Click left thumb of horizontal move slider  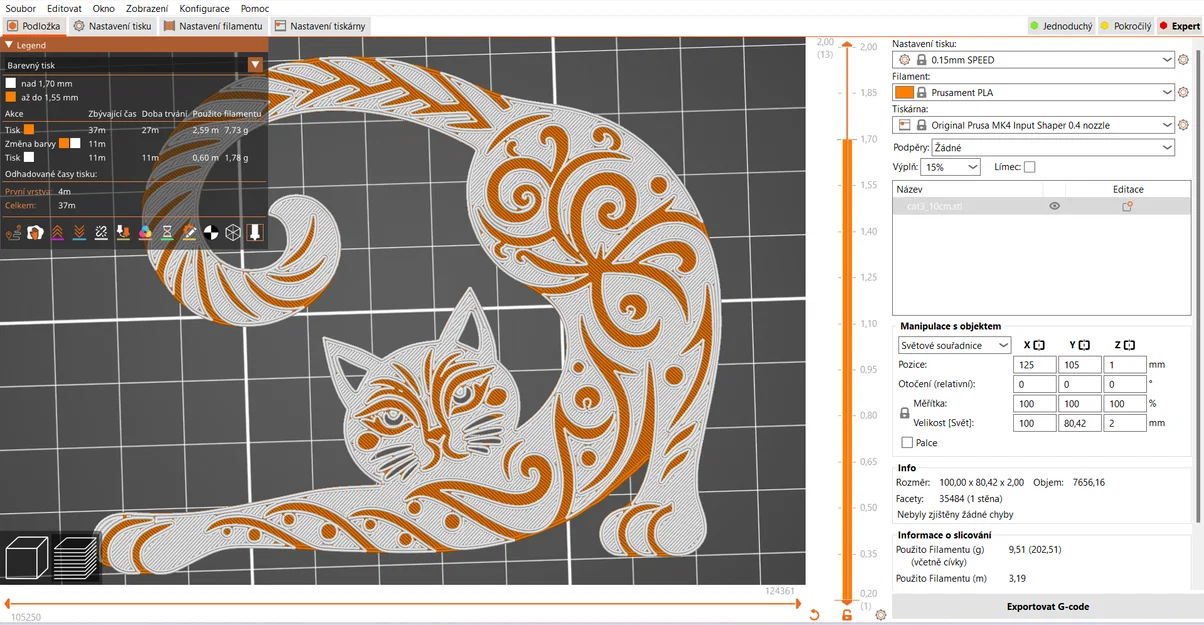[x=8, y=603]
